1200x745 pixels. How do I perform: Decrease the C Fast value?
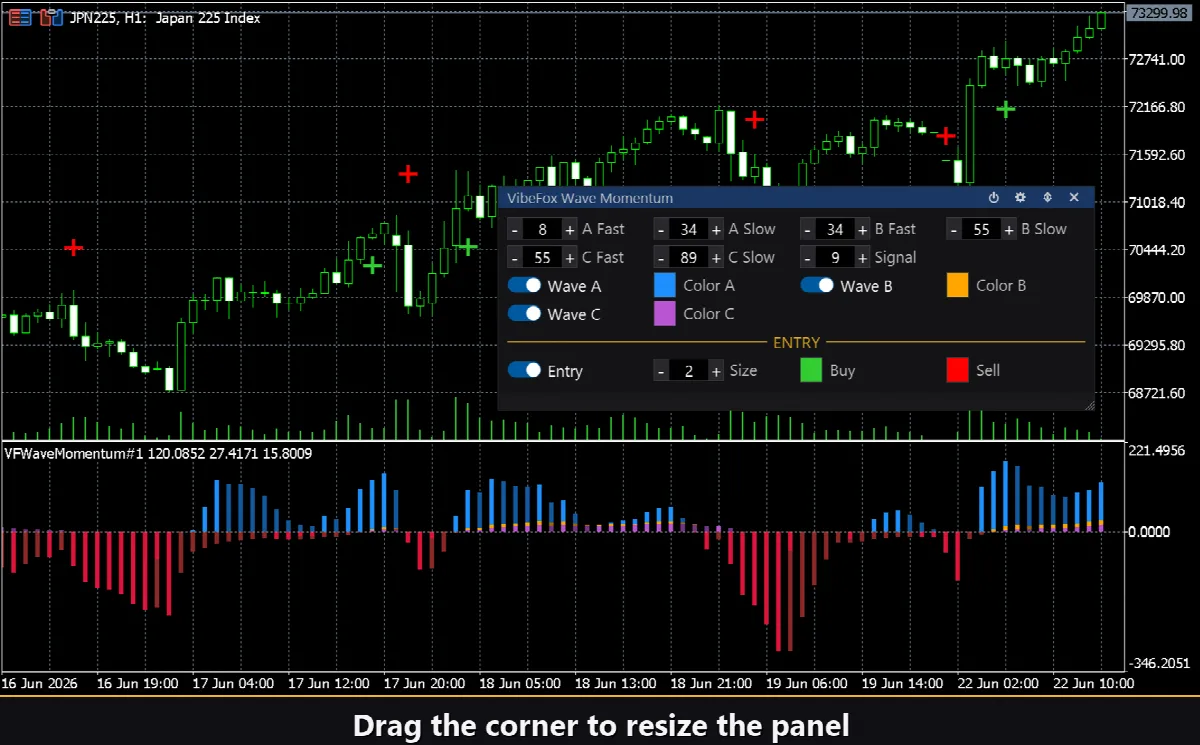pos(514,258)
